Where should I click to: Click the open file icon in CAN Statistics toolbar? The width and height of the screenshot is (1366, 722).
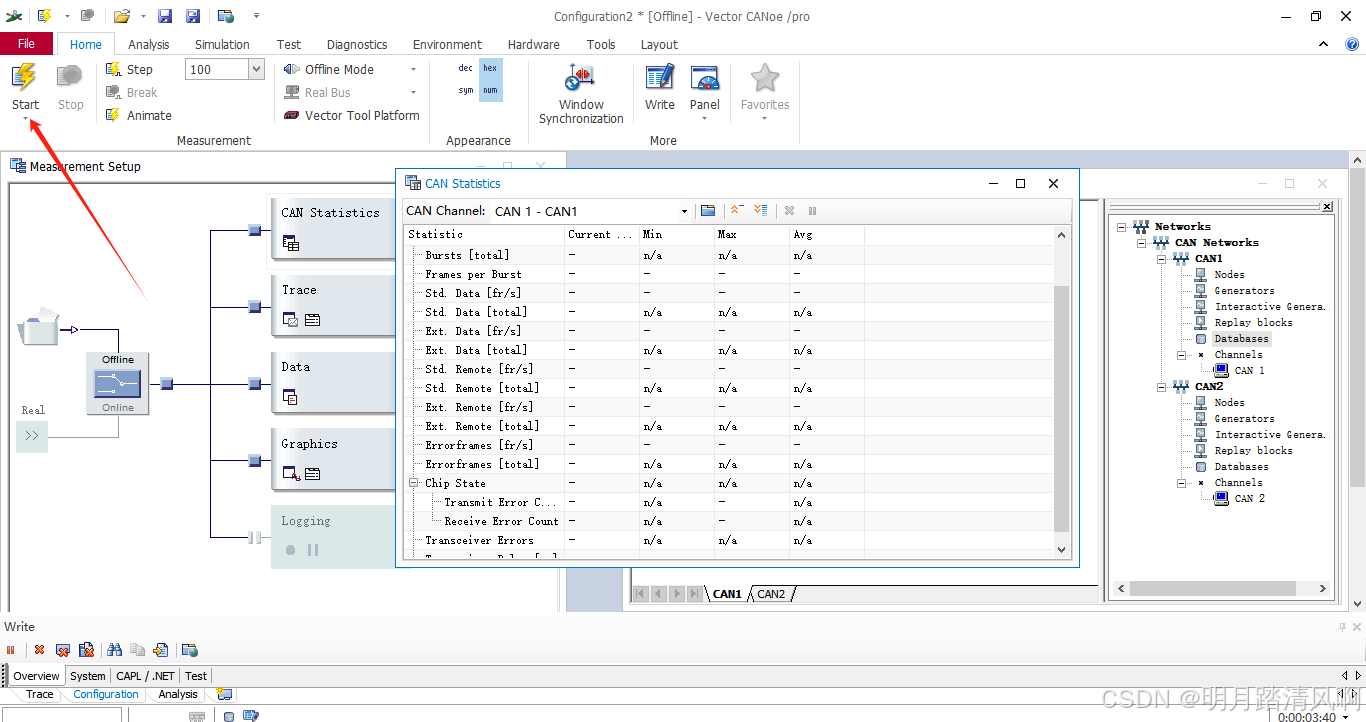(708, 211)
